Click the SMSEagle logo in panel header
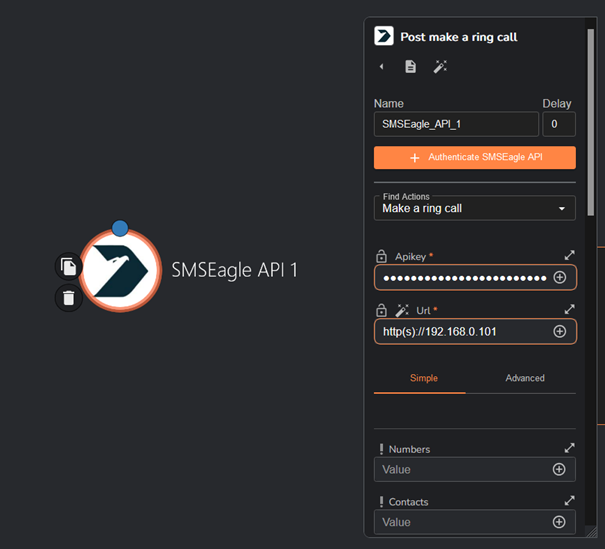The height and width of the screenshot is (549, 605). point(384,36)
